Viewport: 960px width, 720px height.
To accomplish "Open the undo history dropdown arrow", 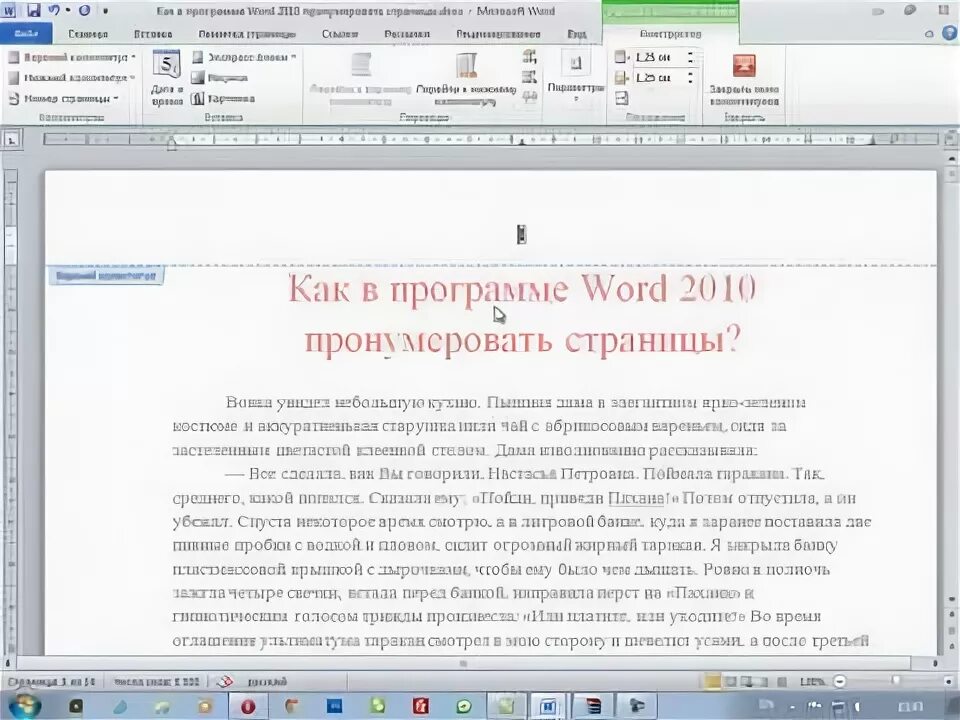I will [67, 10].
